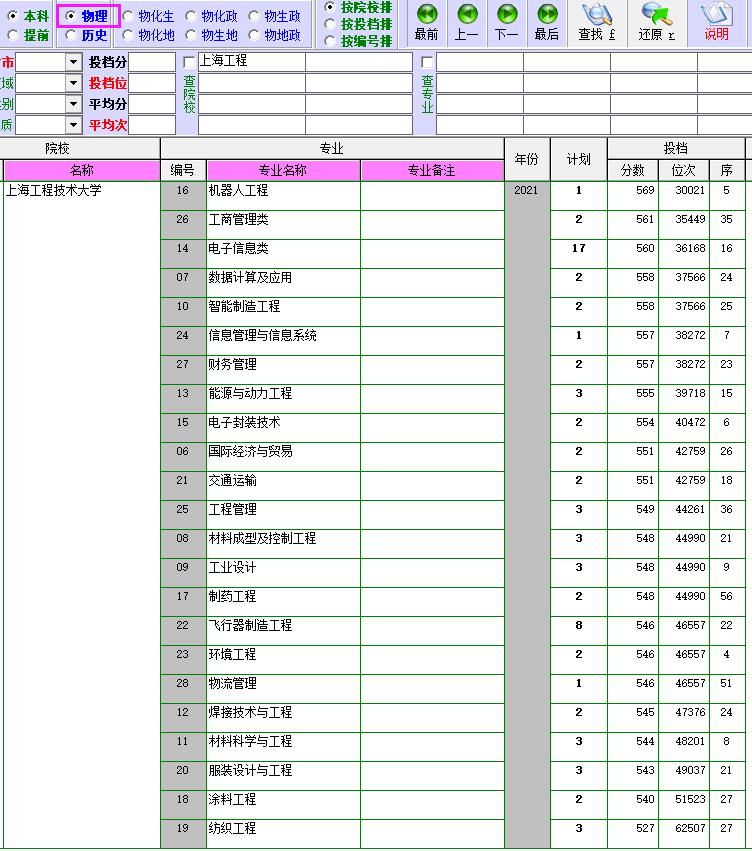Screen dimensions: 752x851
Task: Click the 平均分 input field
Action: tap(152, 104)
